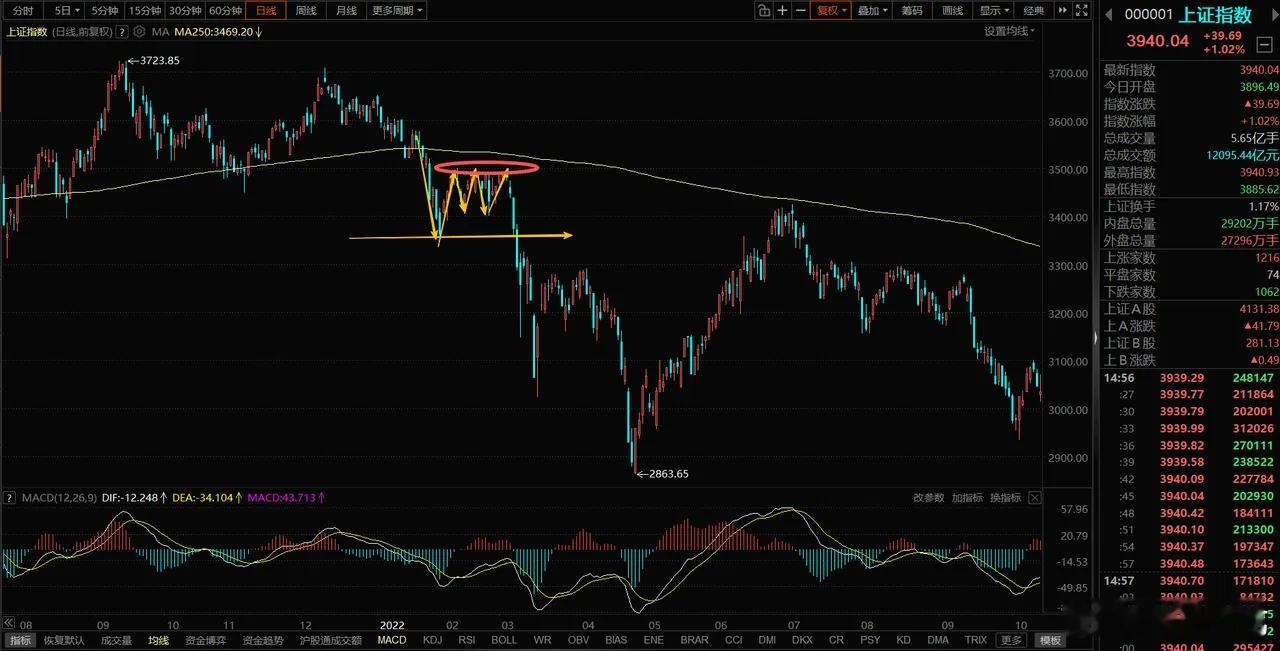Select 30分钟 period tab
The width and height of the screenshot is (1280, 651).
click(x=184, y=11)
